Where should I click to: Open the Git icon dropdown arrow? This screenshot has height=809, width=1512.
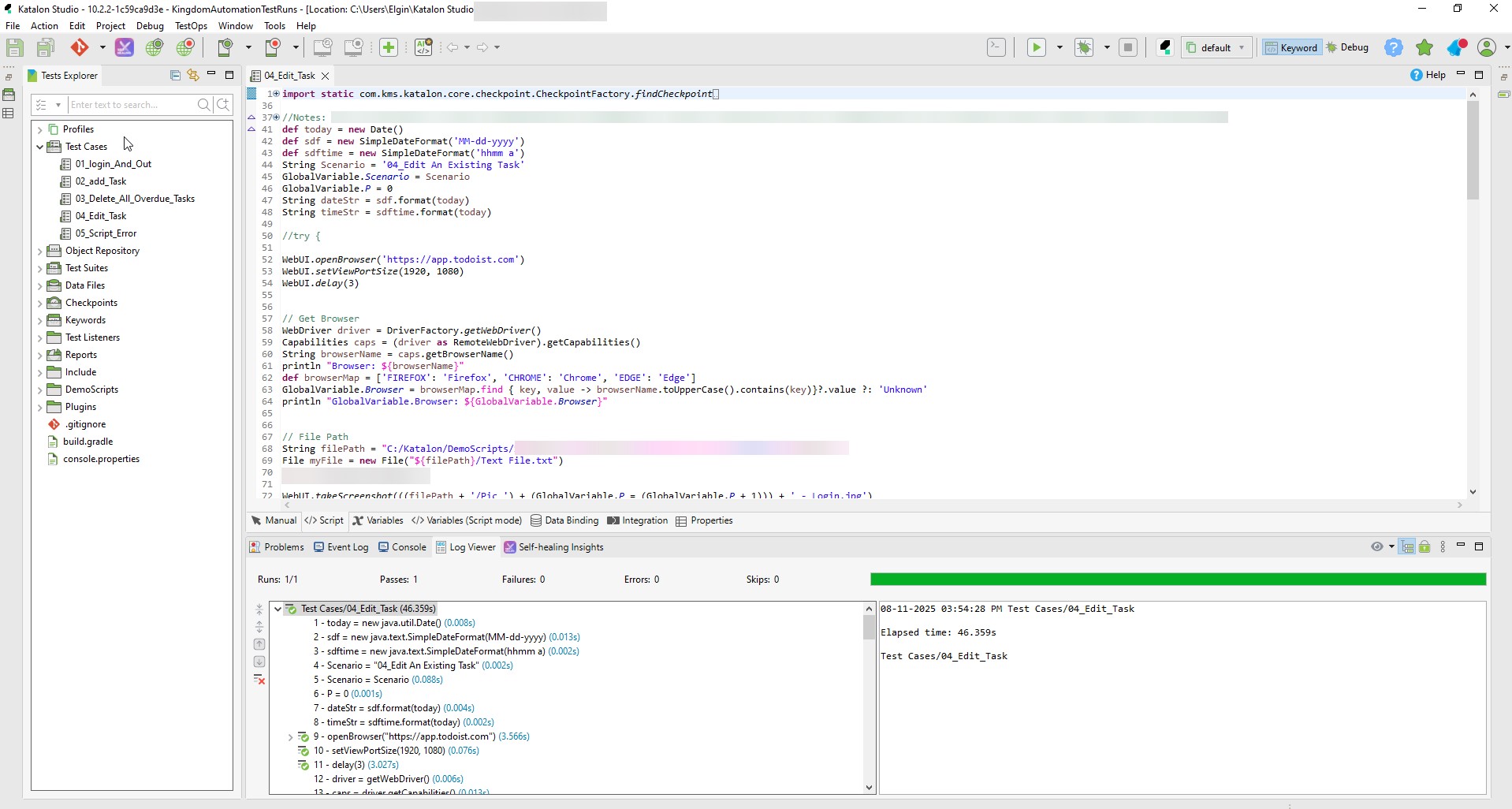(x=102, y=47)
